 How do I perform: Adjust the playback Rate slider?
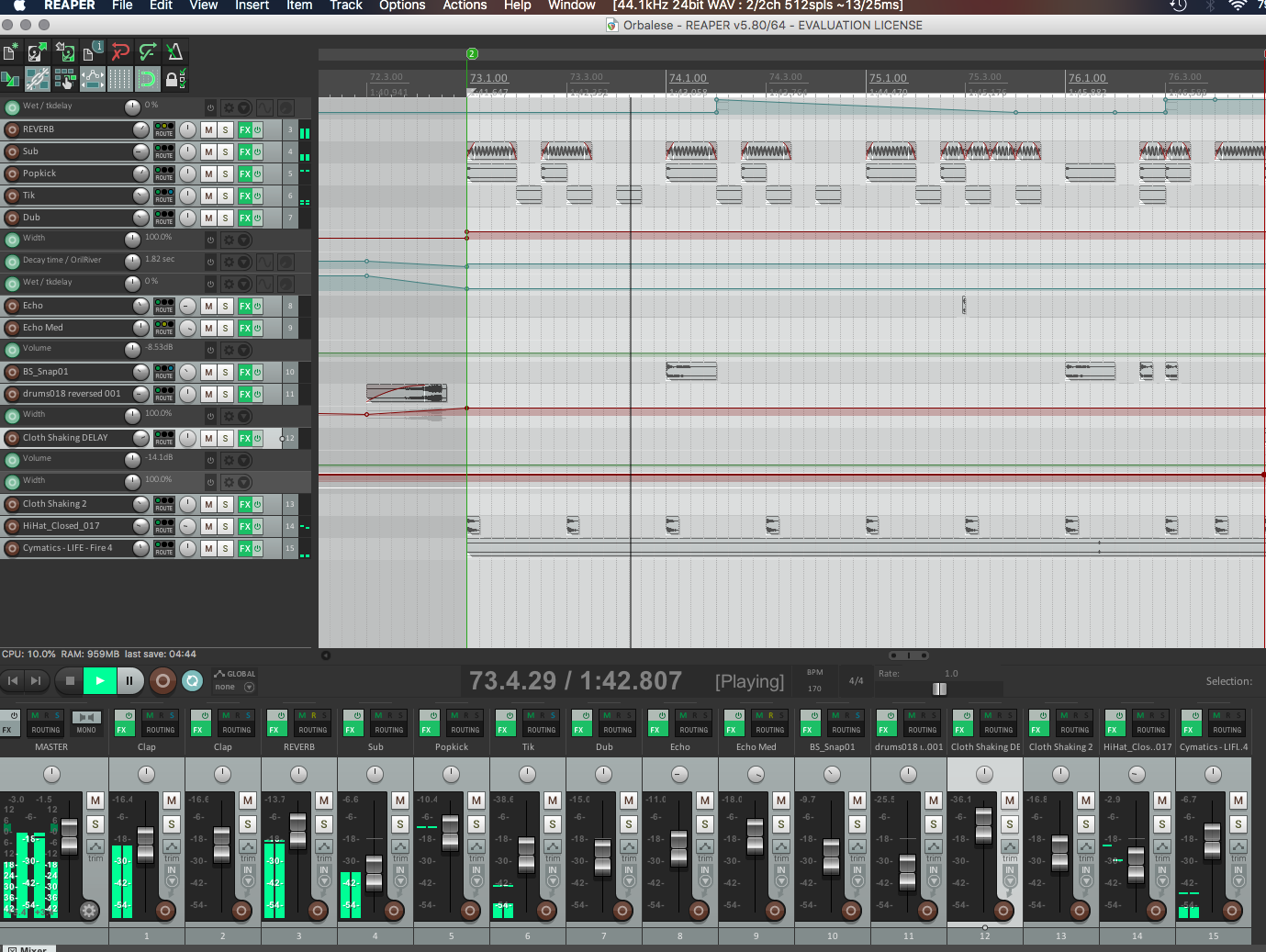939,689
